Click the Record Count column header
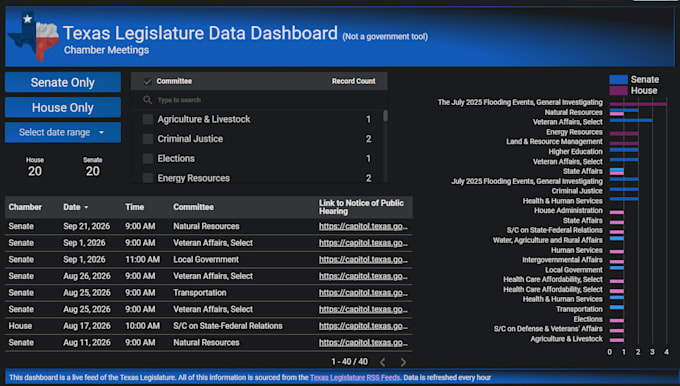Screen dimensions: 680x386 tap(353, 81)
